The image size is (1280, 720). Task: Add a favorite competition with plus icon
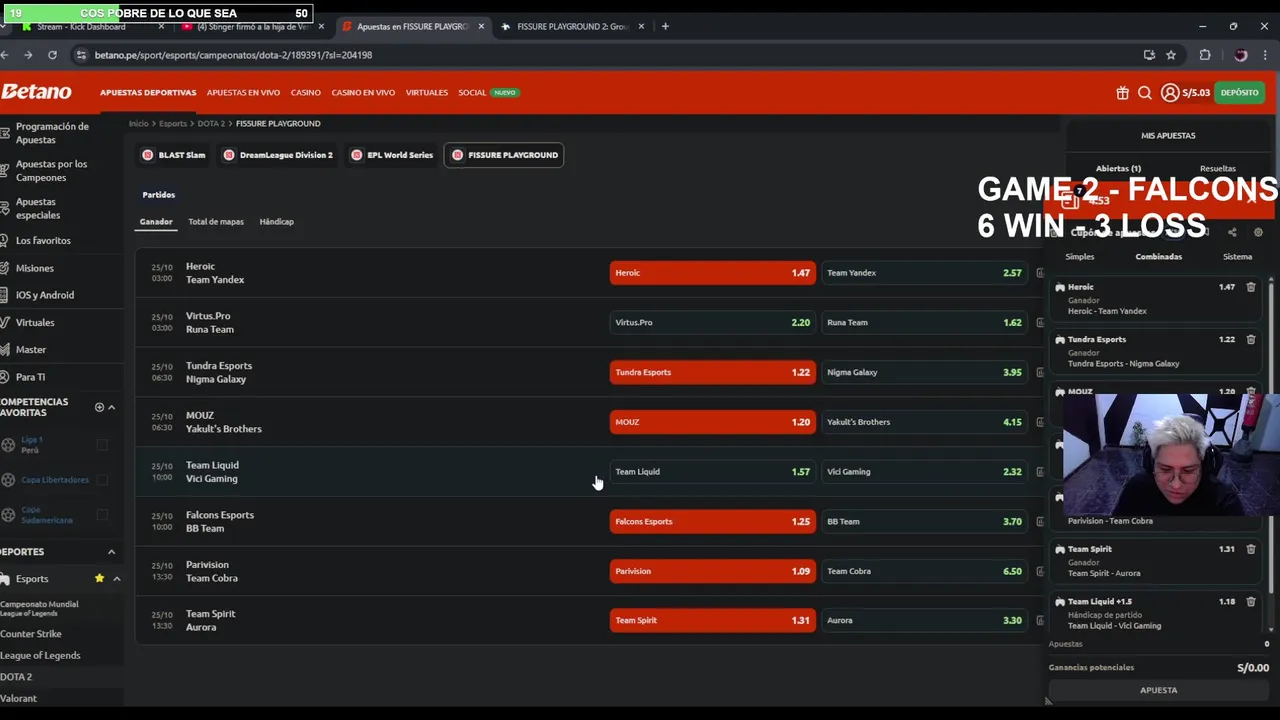click(99, 407)
